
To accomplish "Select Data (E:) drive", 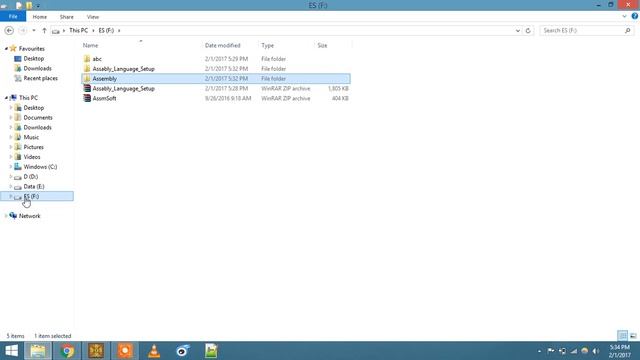I will (34, 187).
